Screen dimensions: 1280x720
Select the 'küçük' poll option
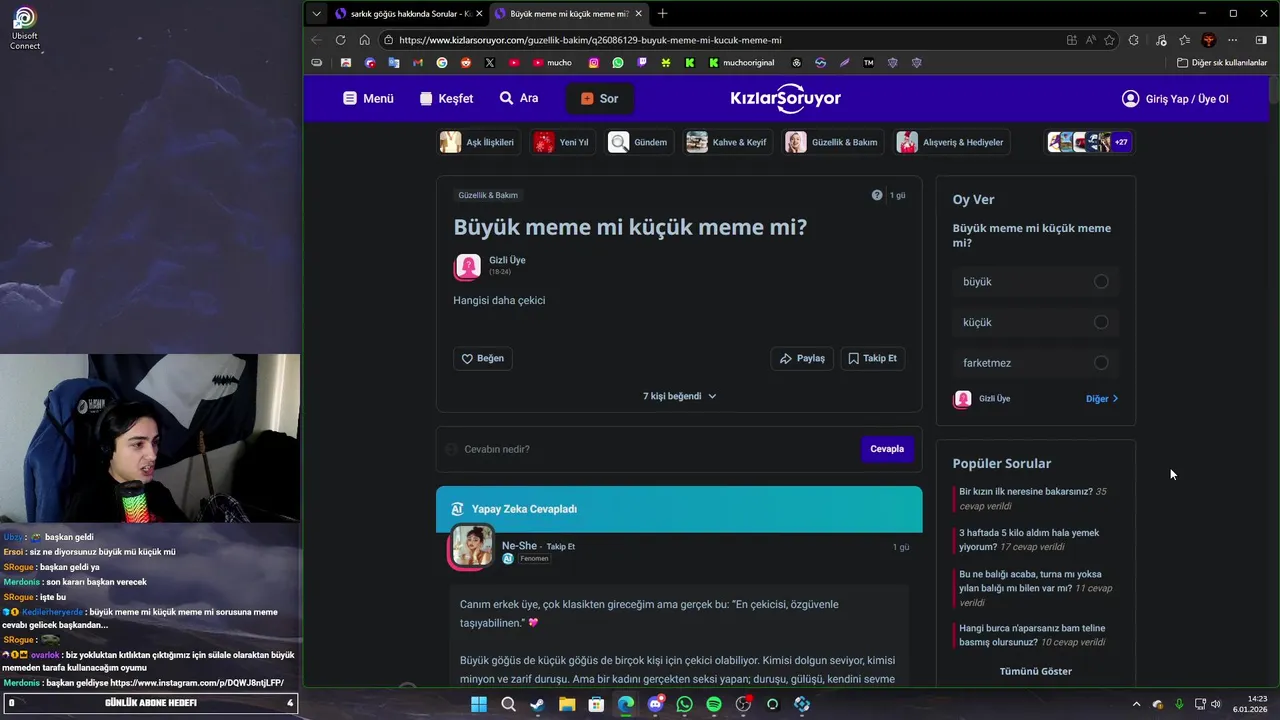(1035, 322)
